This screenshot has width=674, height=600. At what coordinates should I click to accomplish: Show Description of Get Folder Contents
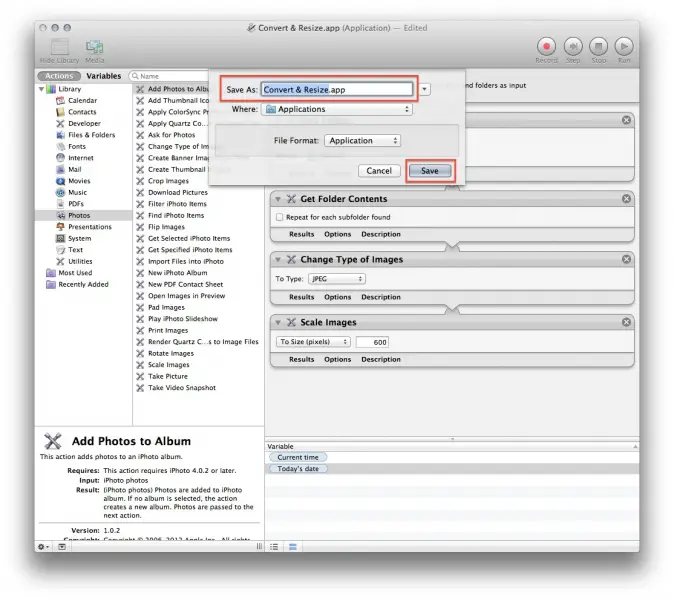pos(381,234)
